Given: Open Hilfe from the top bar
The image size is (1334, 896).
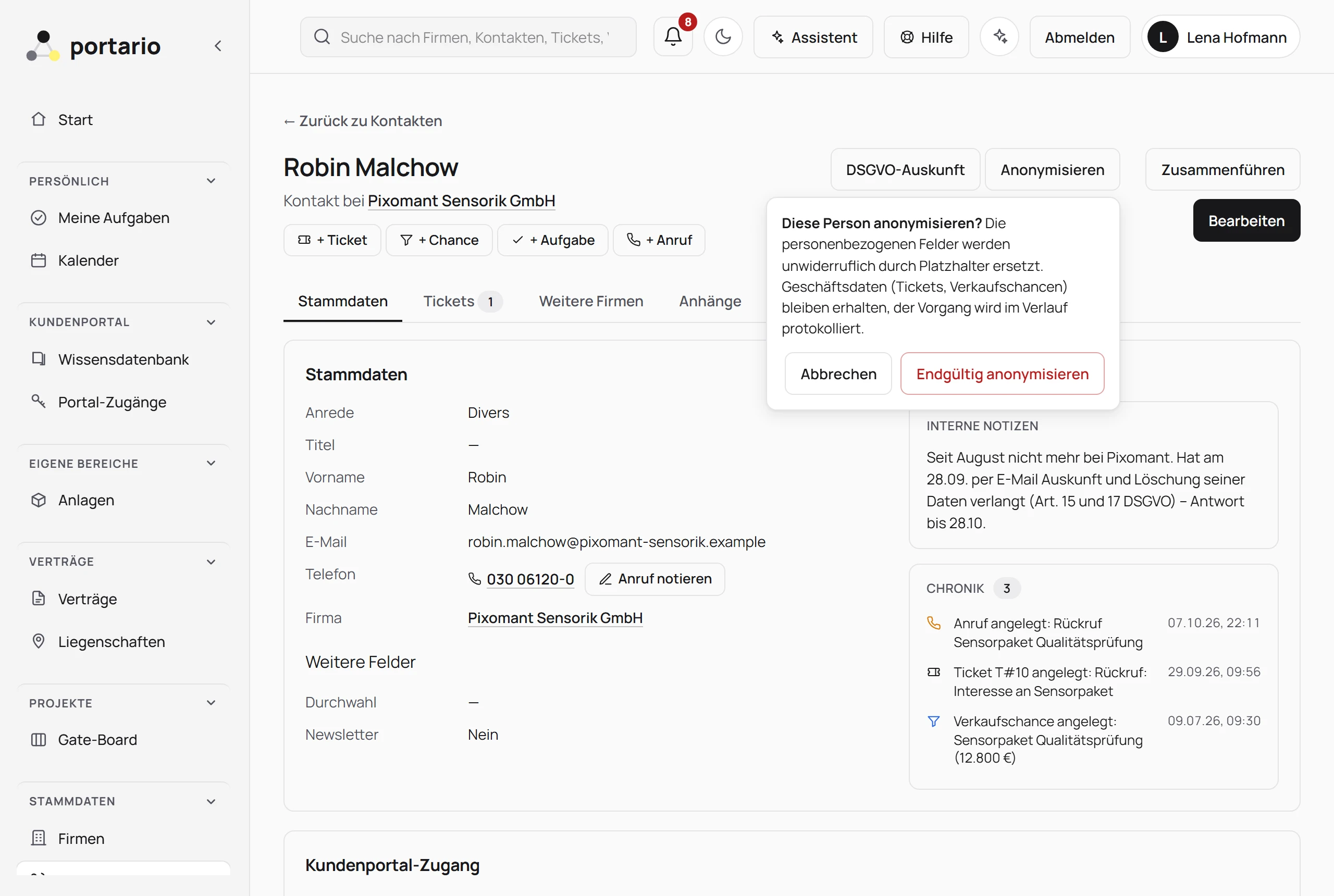Looking at the screenshot, I should click(927, 37).
